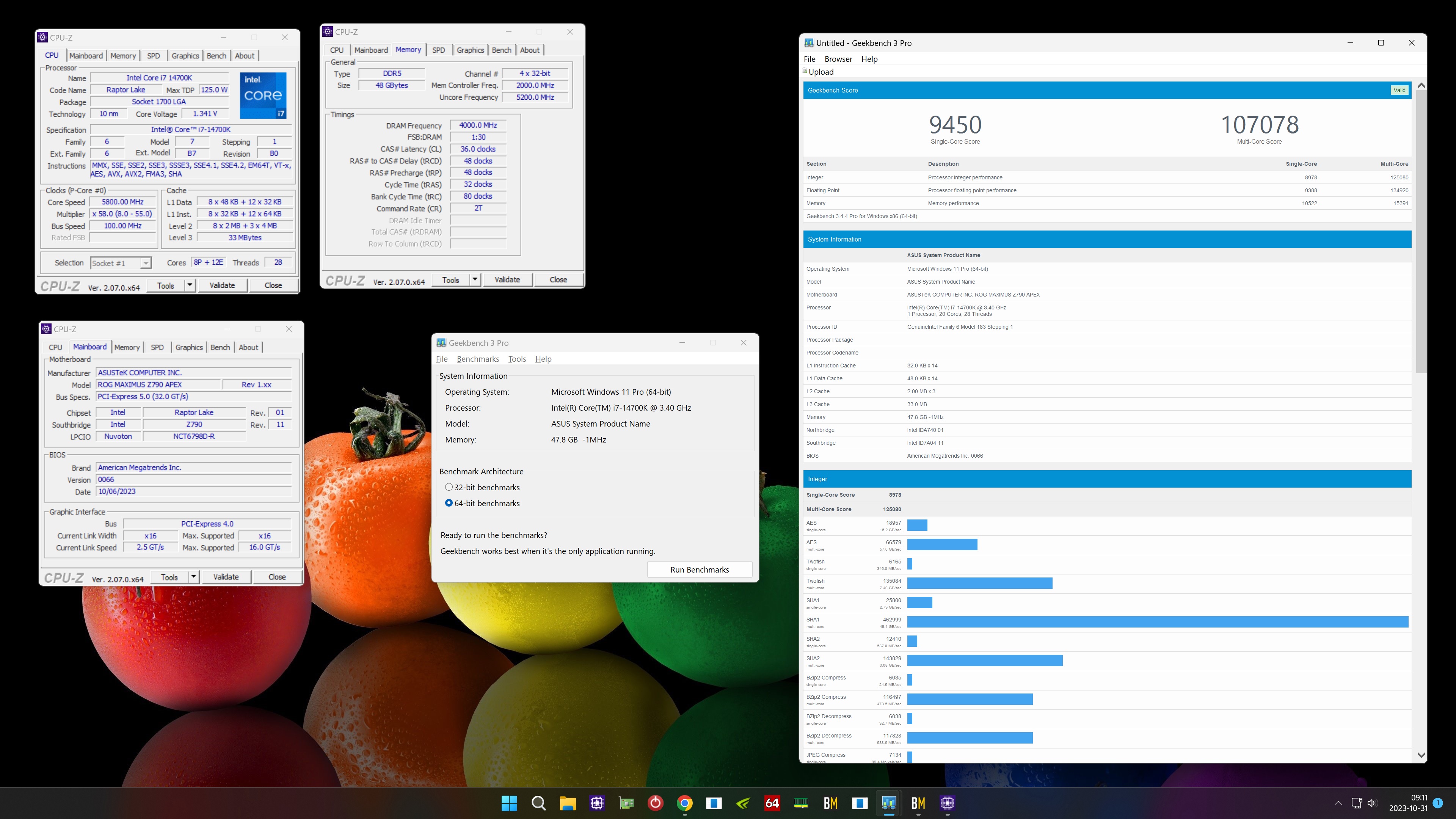Launch CPU-Z taskbar icon beside File Explorer
1456x819 pixels.
[597, 803]
